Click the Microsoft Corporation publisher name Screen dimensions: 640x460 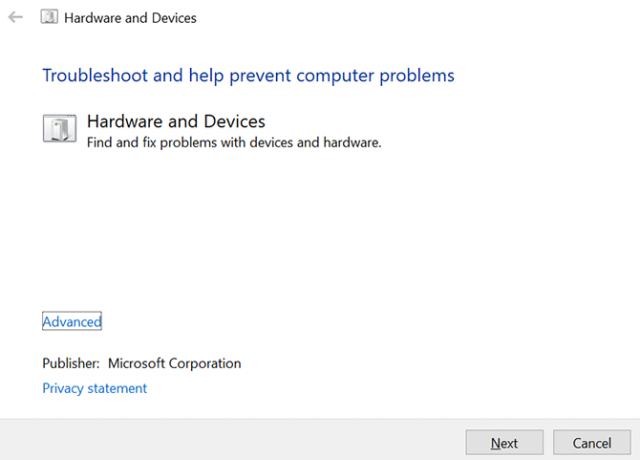[174, 363]
